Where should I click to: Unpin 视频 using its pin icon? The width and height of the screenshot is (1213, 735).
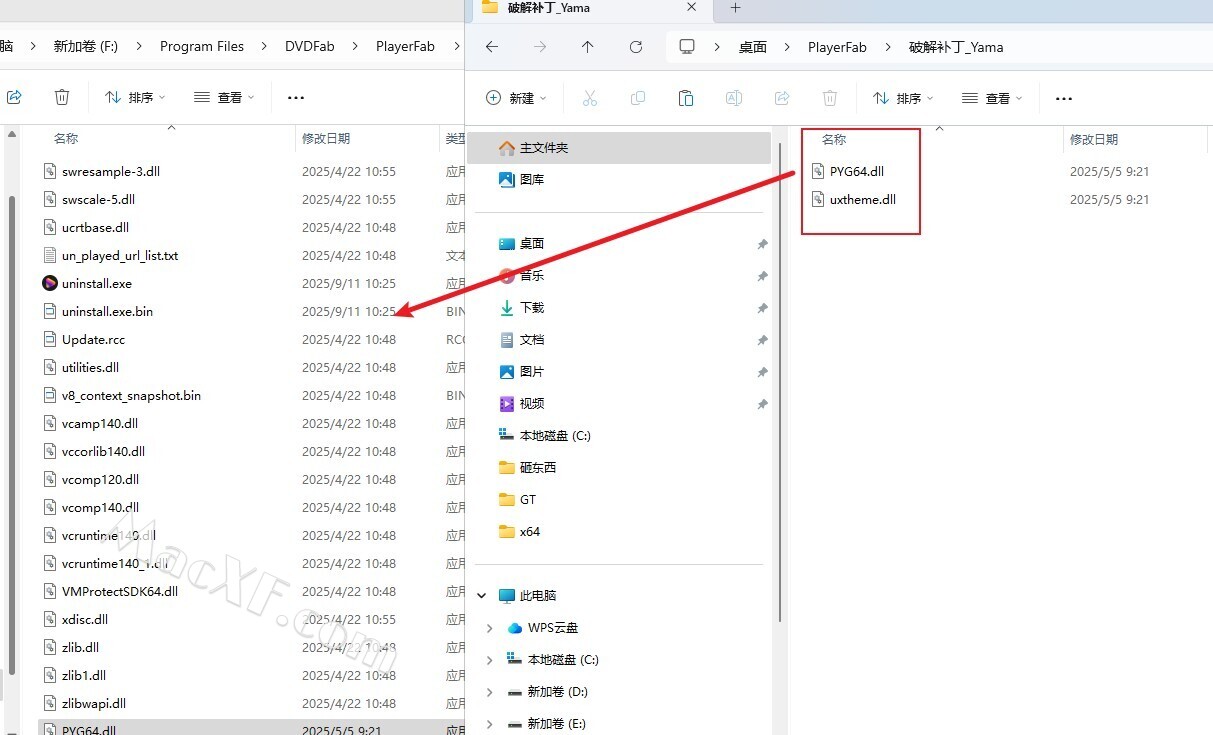[x=762, y=404]
